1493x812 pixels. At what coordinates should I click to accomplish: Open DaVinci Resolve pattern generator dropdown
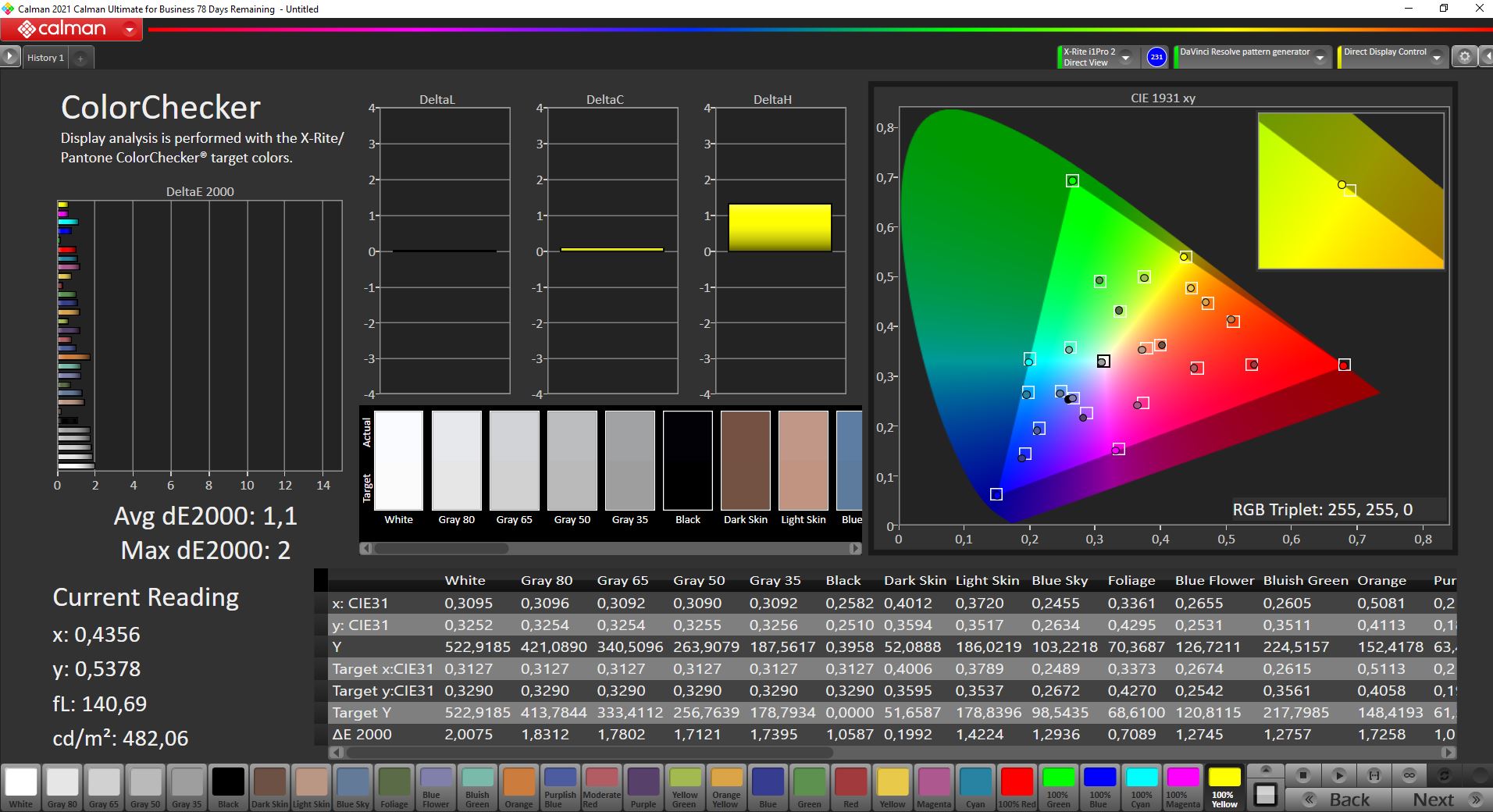click(1320, 58)
